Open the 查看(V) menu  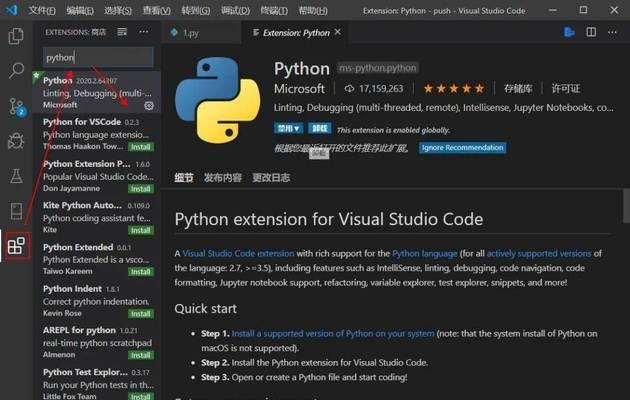156,10
